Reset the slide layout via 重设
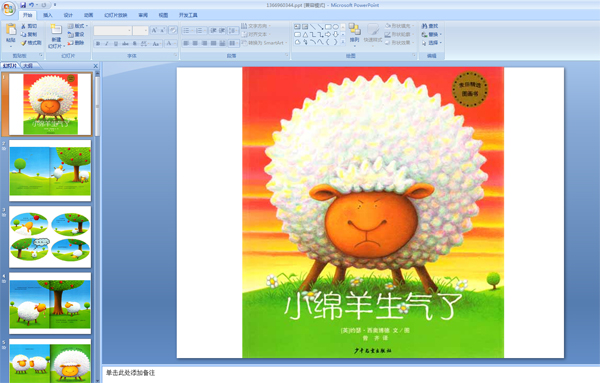This screenshot has height=383, width=600. click(x=76, y=34)
